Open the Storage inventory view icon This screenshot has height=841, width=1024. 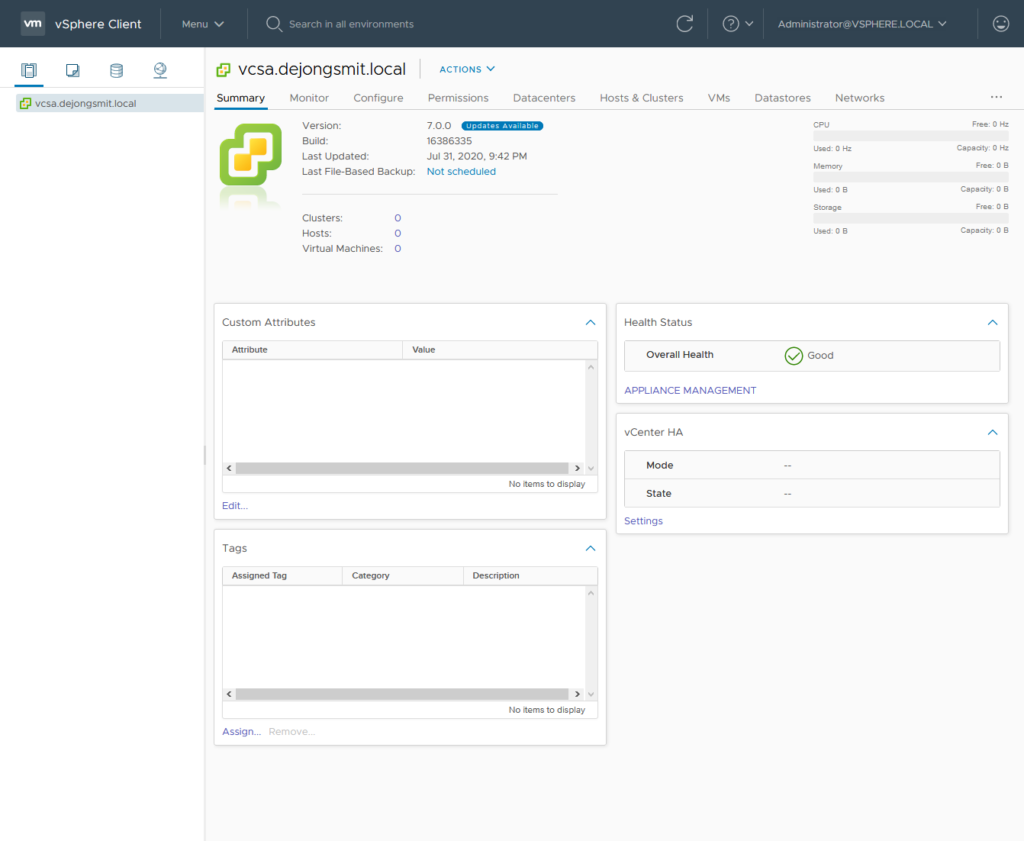116,70
